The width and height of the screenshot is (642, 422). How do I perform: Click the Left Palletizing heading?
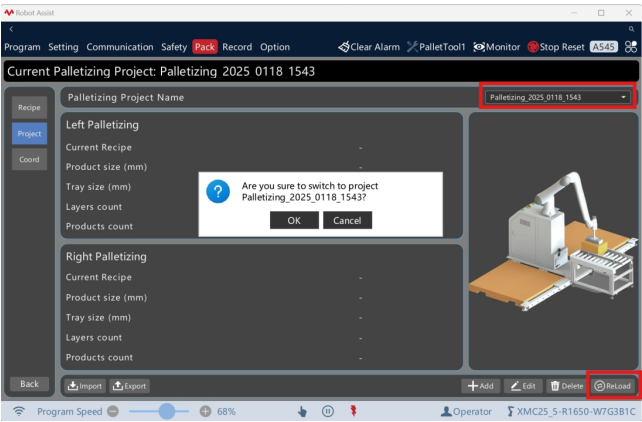click(102, 124)
